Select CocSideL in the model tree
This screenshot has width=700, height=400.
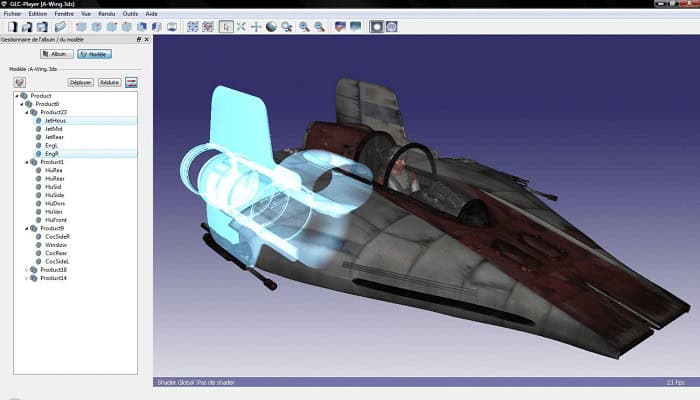57,262
